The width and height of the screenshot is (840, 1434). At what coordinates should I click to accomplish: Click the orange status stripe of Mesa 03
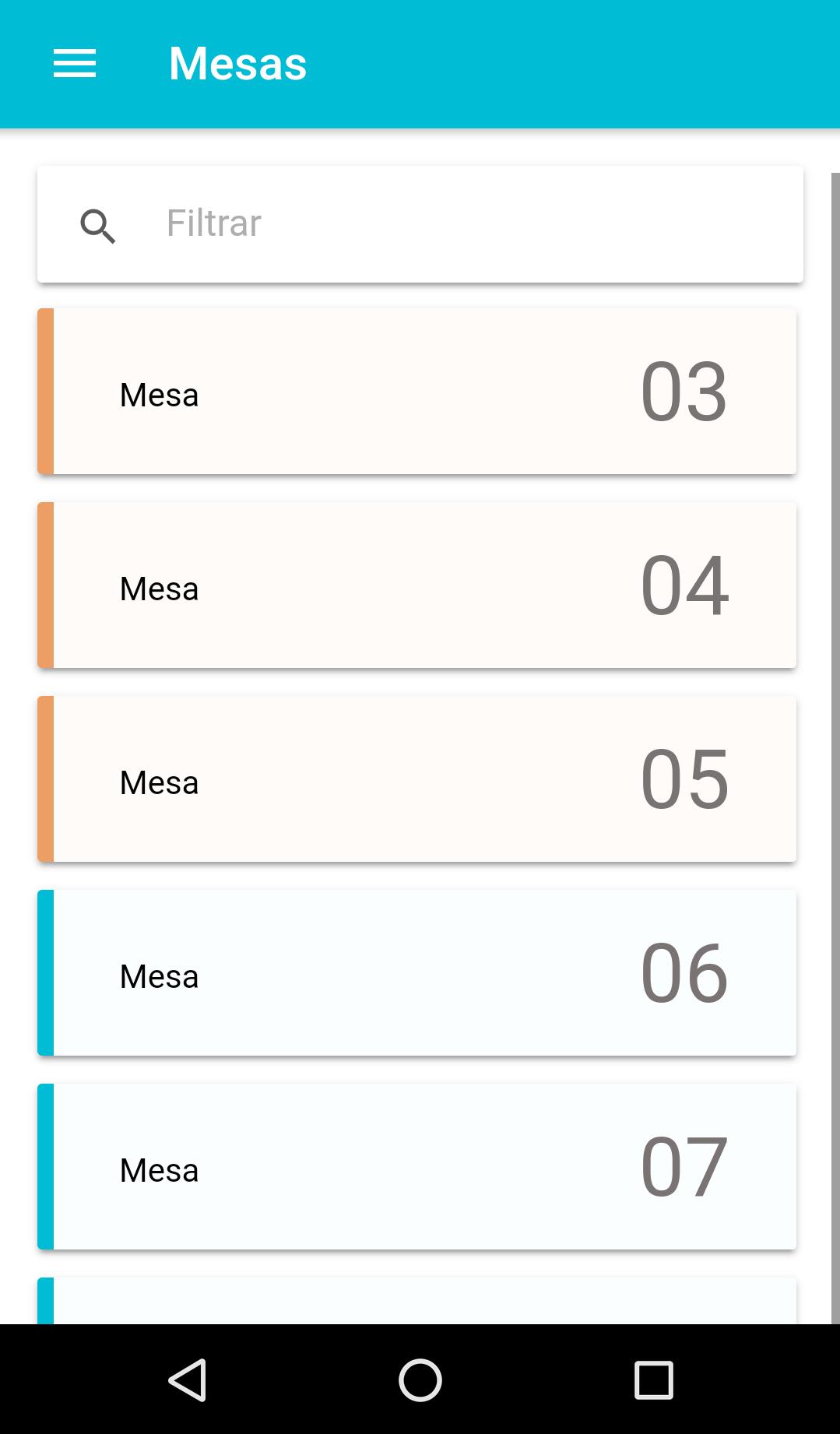click(45, 391)
